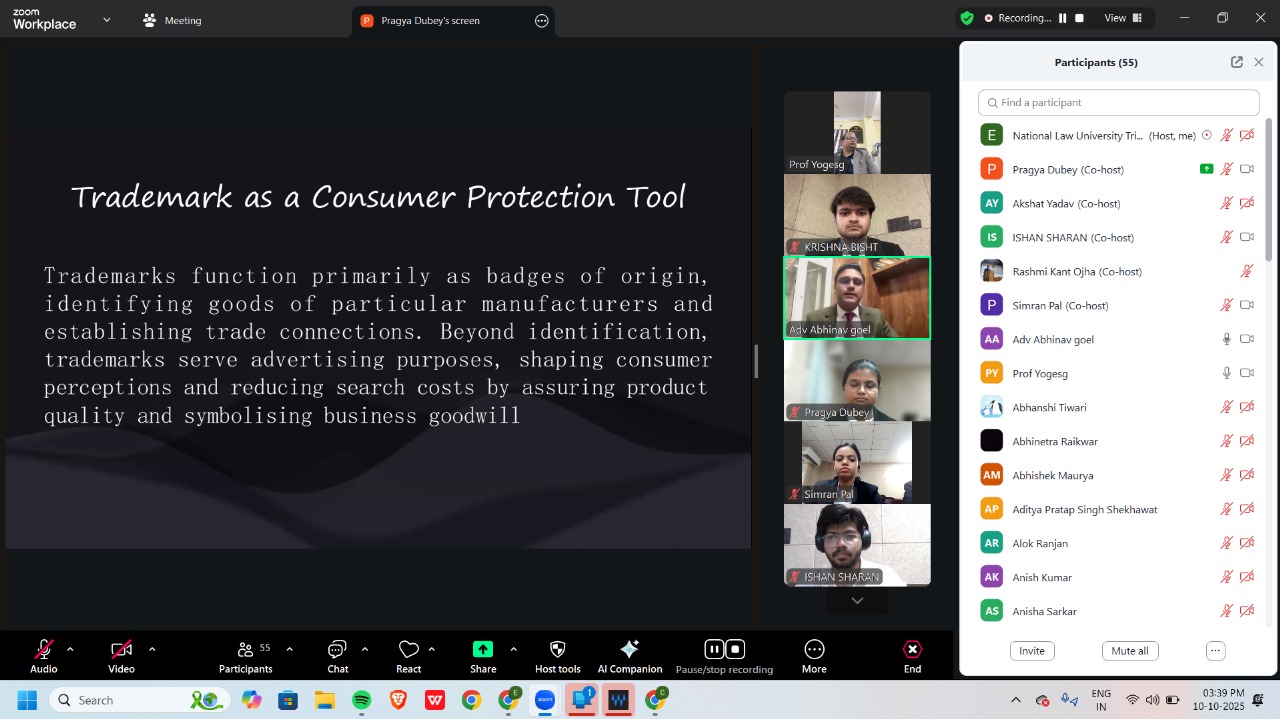Open the View dropdown at top
The width and height of the screenshot is (1280, 719).
[1121, 18]
